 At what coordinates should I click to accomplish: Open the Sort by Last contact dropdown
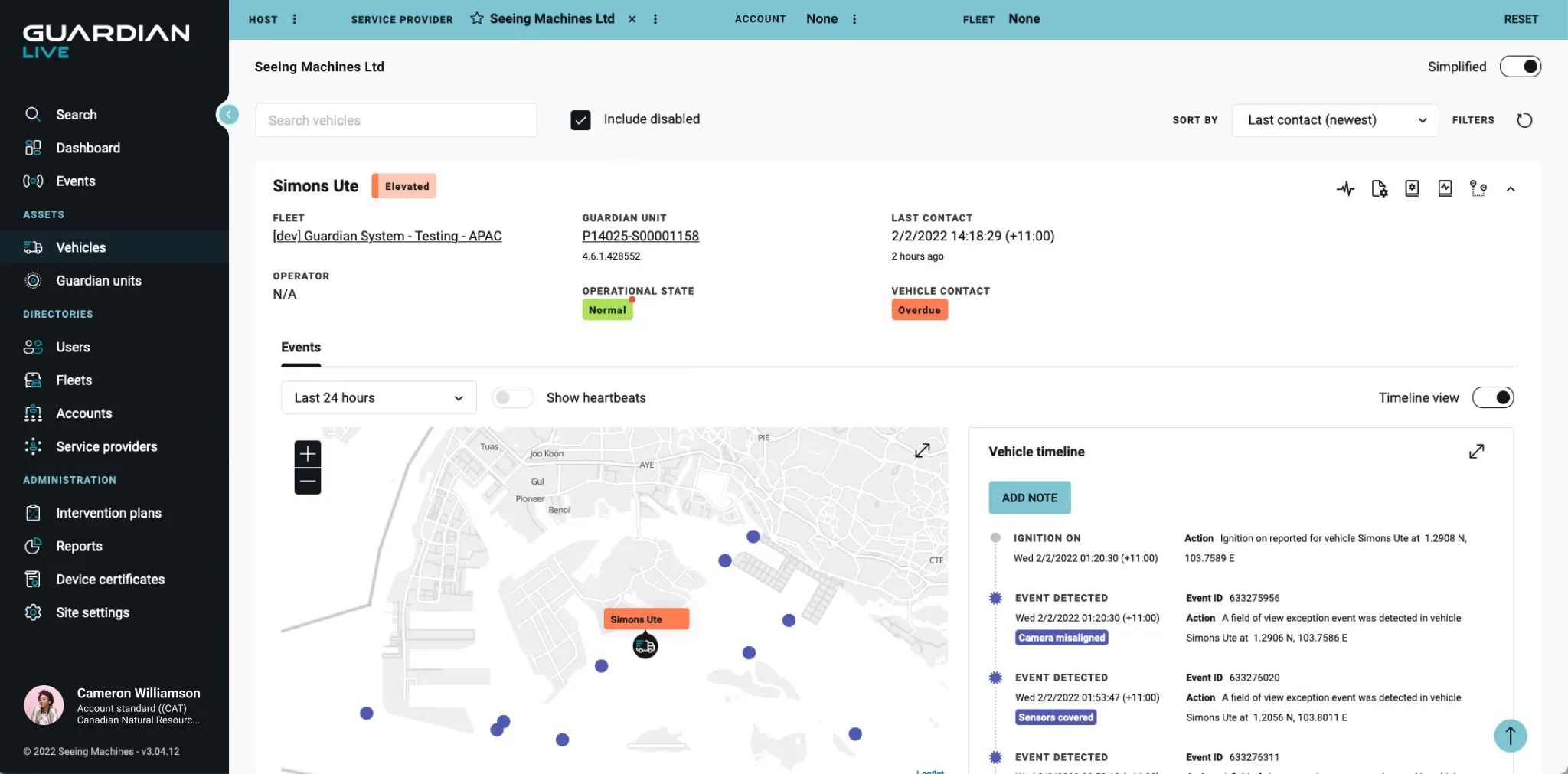point(1335,120)
